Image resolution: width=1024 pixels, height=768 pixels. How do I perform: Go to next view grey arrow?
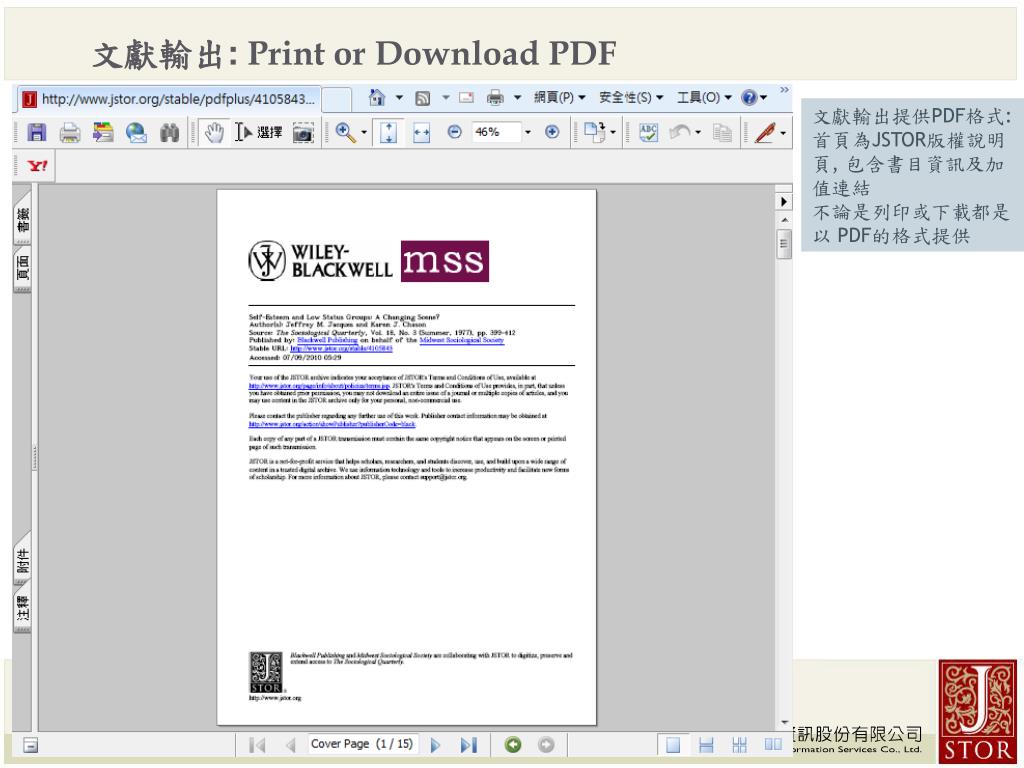pos(546,744)
